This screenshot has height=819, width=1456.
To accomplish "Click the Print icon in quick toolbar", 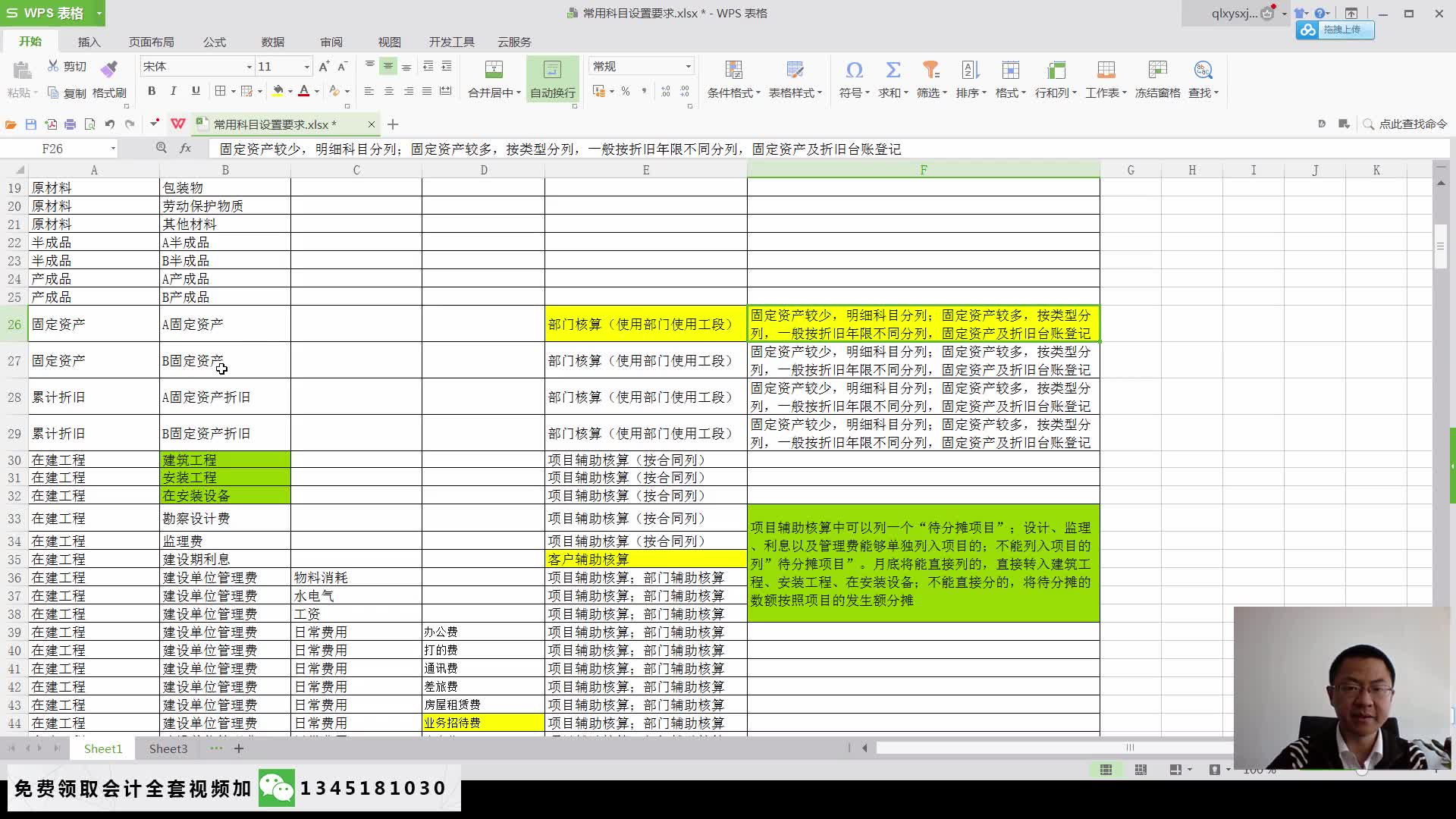I will click(x=70, y=124).
